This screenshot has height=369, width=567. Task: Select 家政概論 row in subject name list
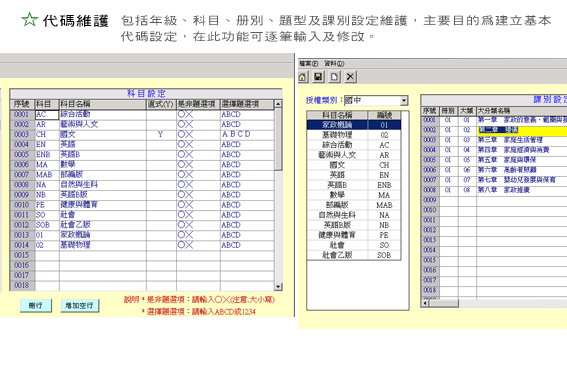coord(354,125)
